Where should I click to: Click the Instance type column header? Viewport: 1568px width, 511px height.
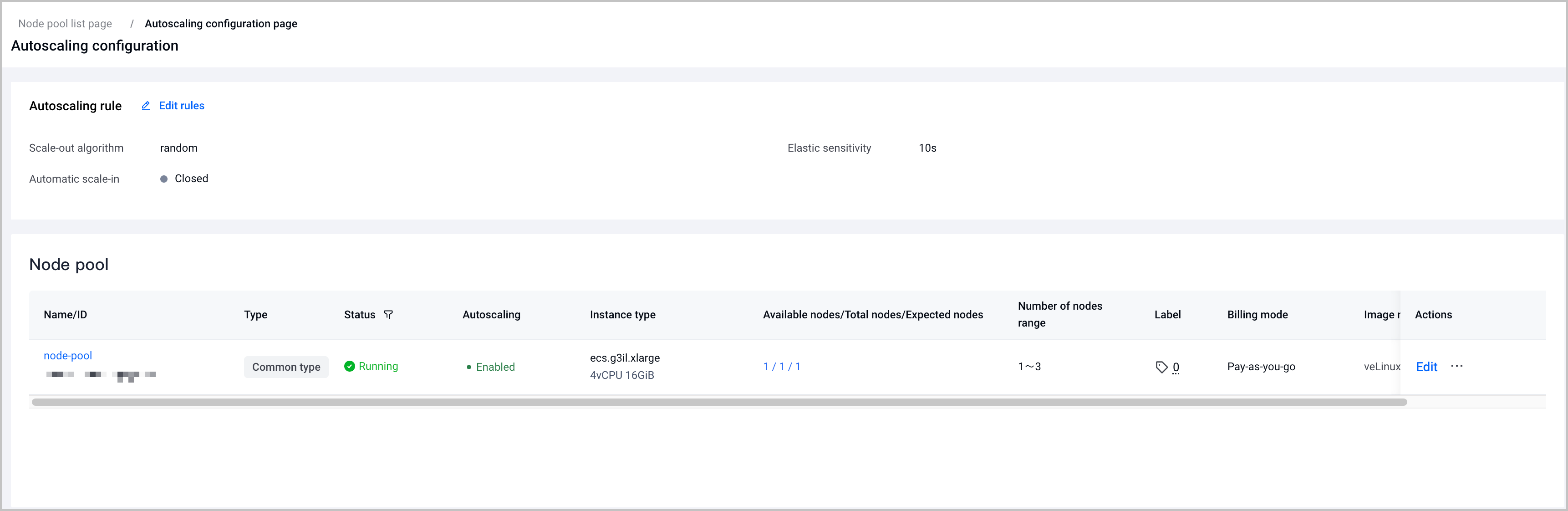pos(623,315)
